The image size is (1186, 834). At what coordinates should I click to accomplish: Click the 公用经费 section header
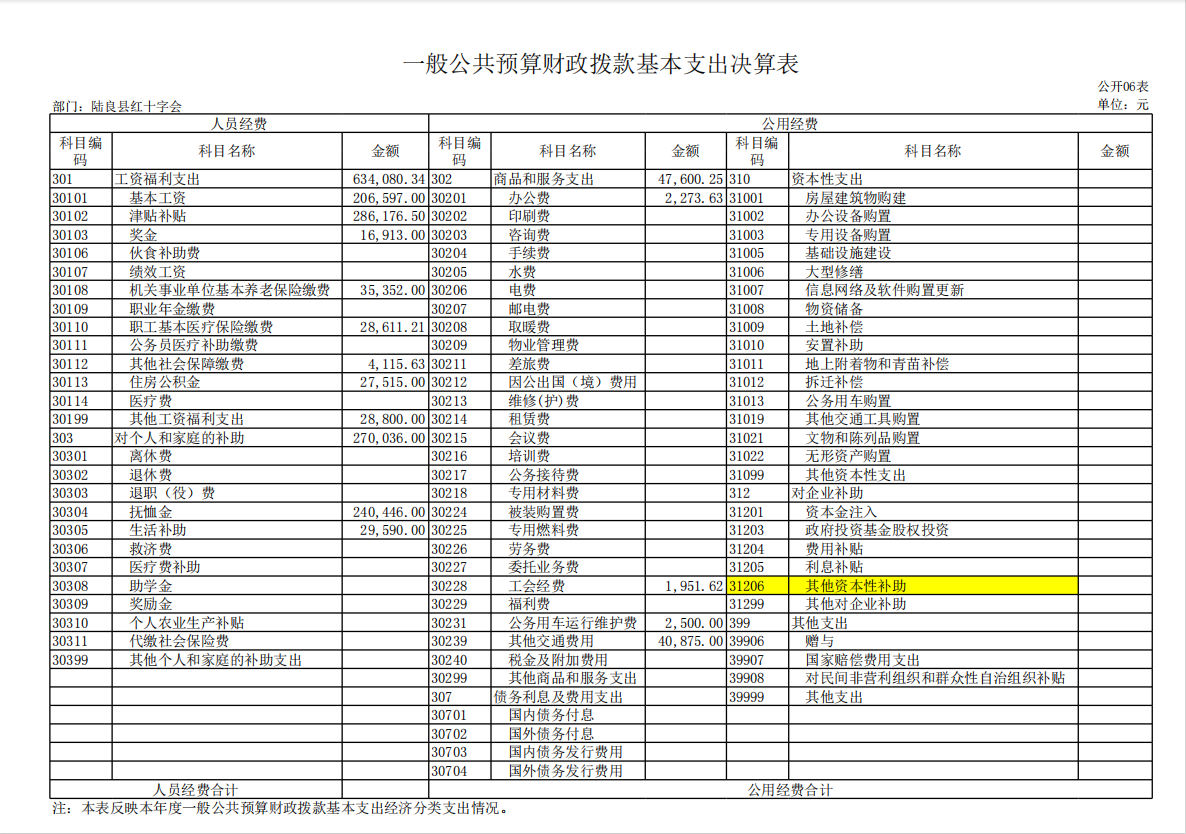coord(789,124)
